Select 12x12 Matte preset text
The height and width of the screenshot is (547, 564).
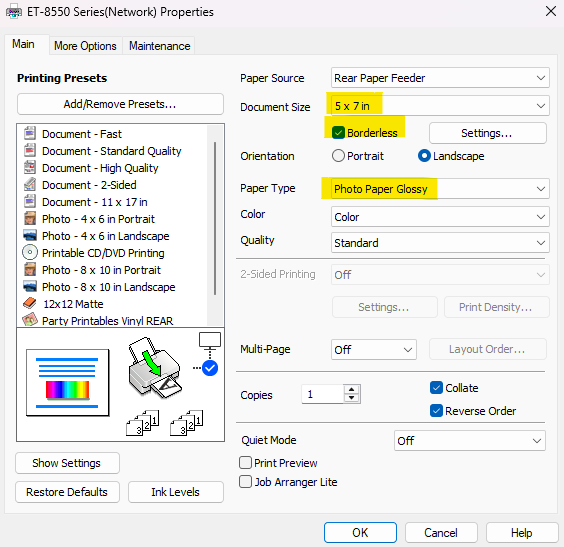click(x=73, y=304)
